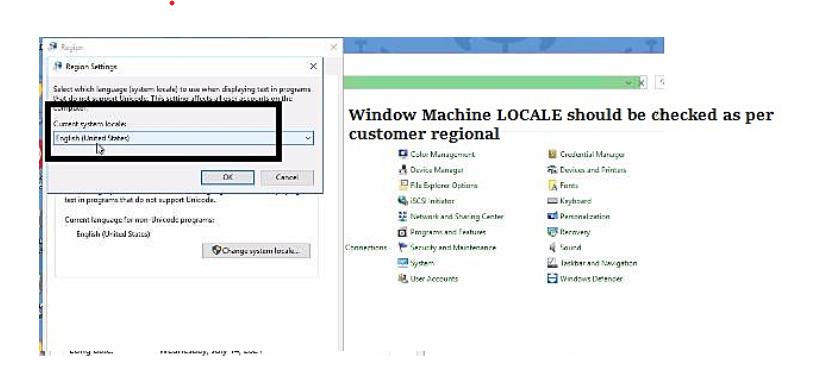Expand the Control Panel address bar dropdown chevron

click(x=628, y=82)
